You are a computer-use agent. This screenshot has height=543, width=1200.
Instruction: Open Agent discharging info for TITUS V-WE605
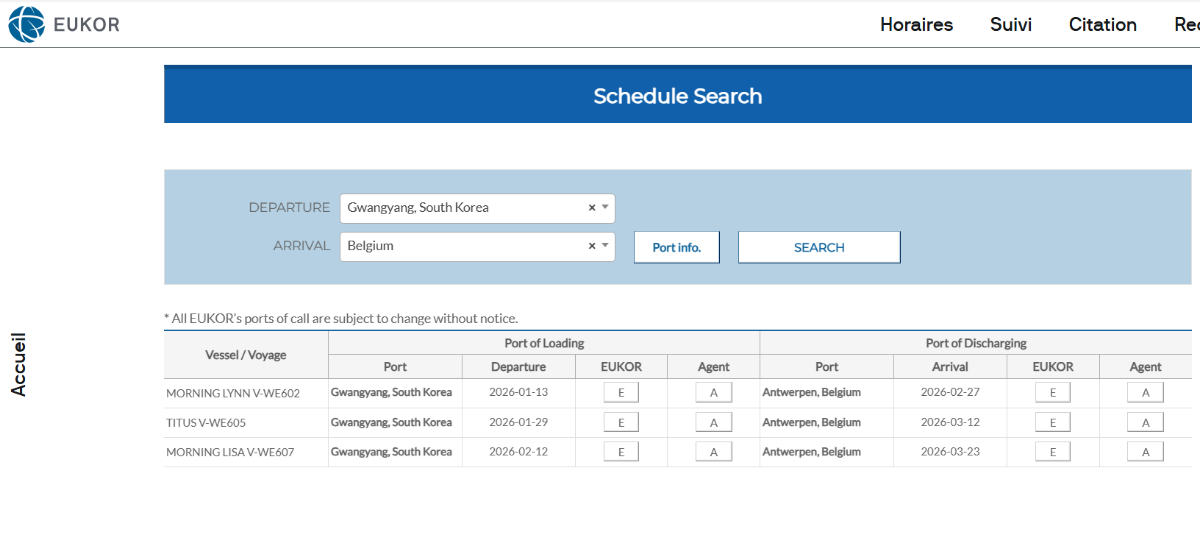(1145, 423)
